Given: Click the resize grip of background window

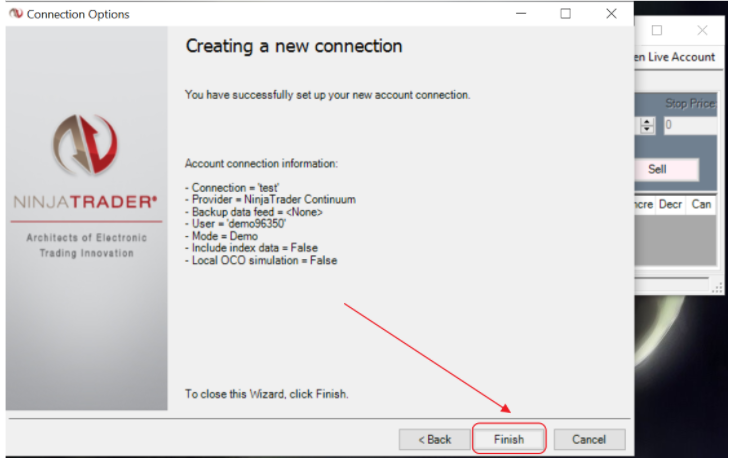Looking at the screenshot, I should (717, 288).
